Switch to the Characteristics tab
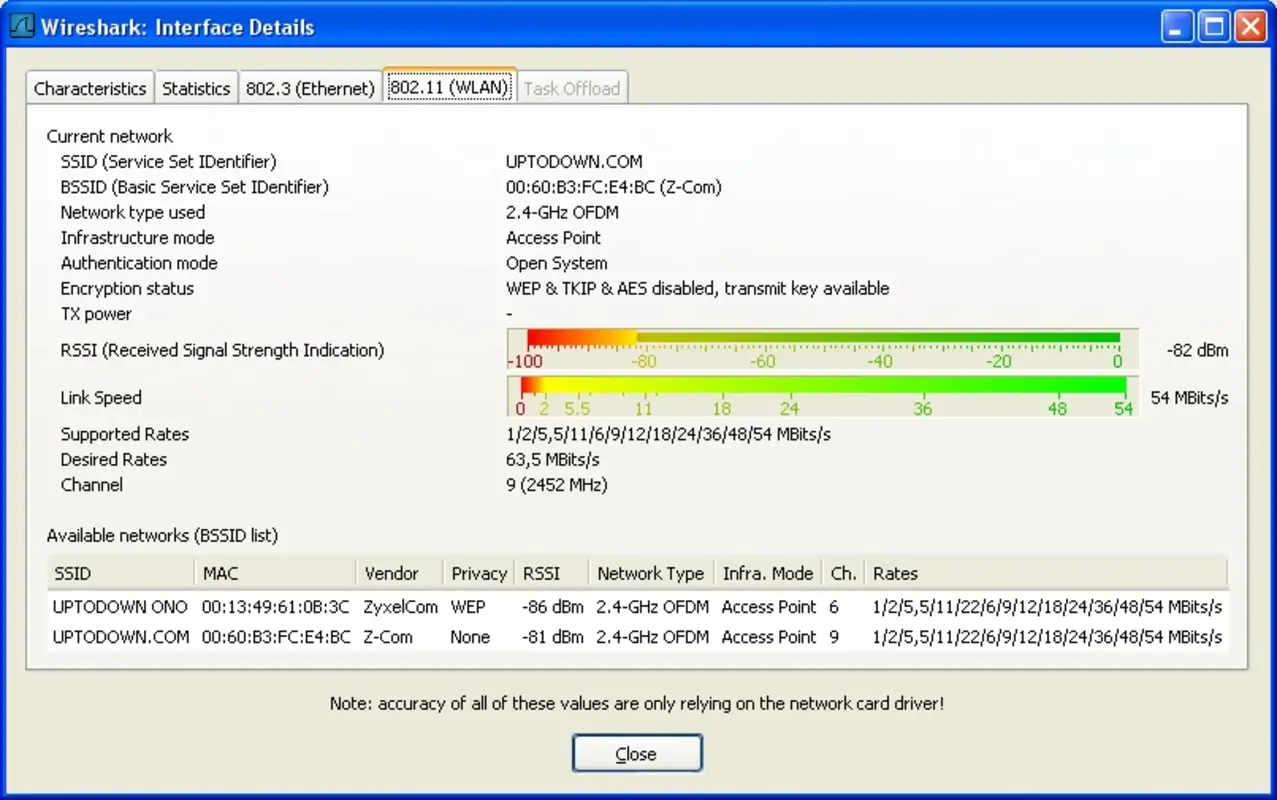Viewport: 1277px width, 800px height. coord(89,88)
